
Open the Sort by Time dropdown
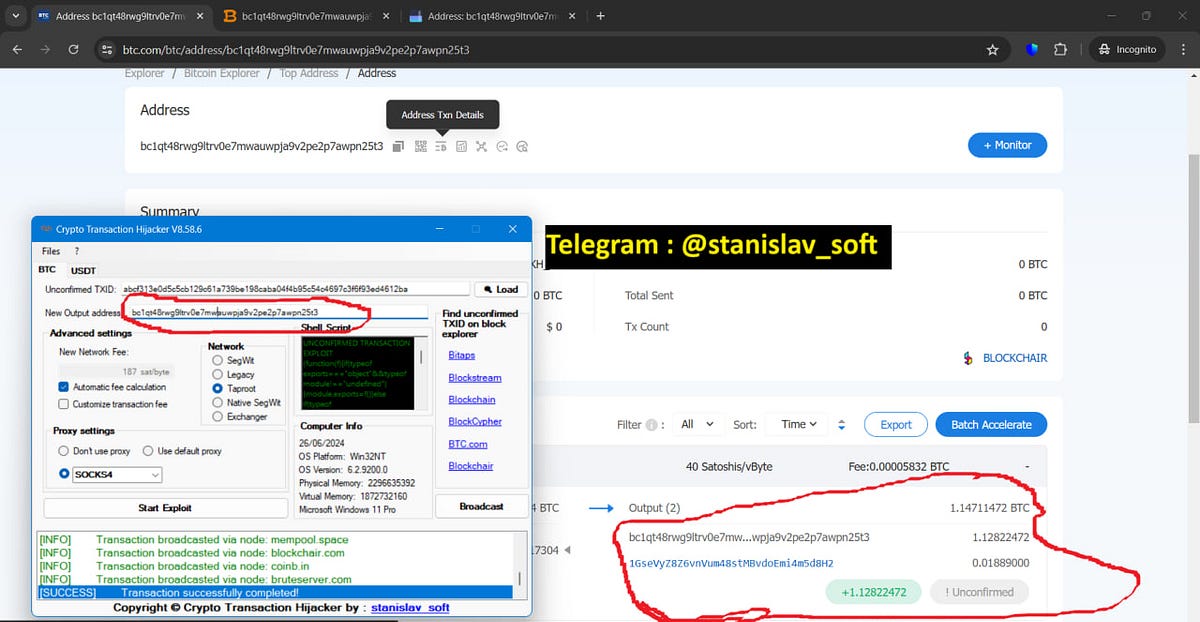click(x=798, y=424)
